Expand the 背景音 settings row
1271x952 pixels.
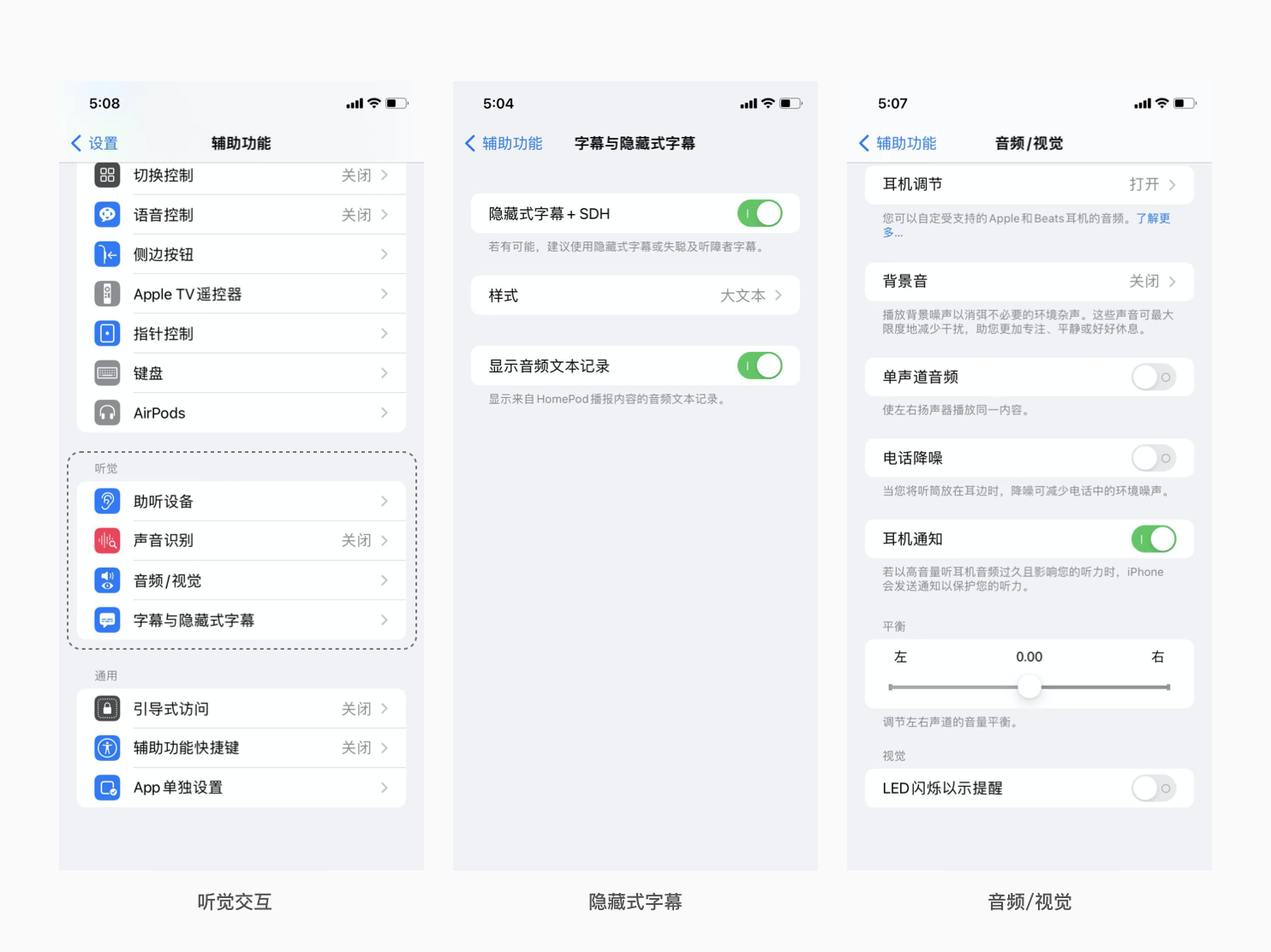1028,281
